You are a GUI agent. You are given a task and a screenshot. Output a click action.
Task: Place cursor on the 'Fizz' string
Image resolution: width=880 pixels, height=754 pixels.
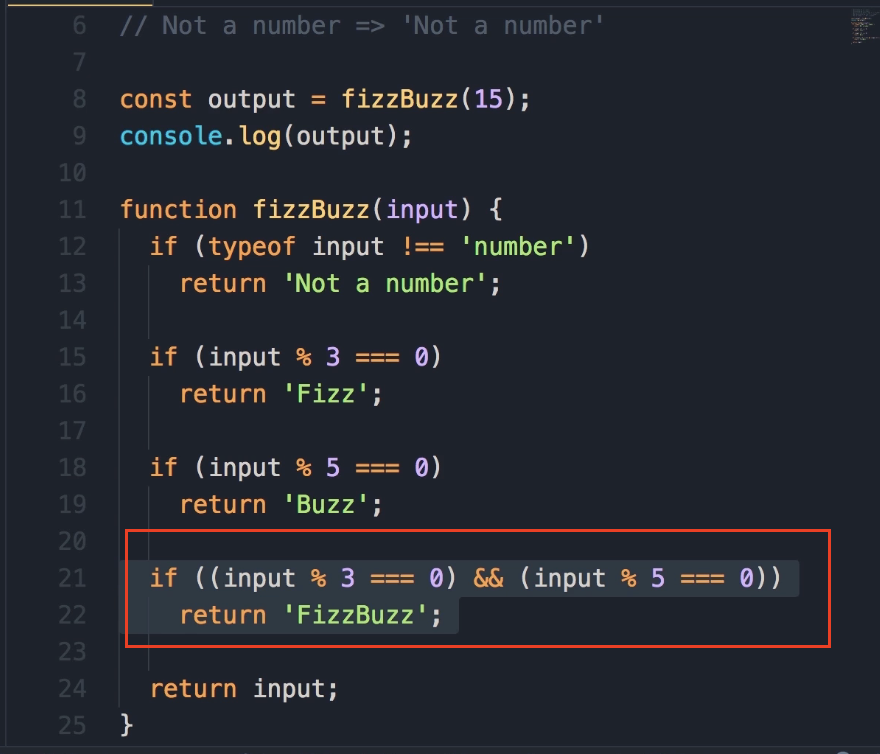point(325,394)
